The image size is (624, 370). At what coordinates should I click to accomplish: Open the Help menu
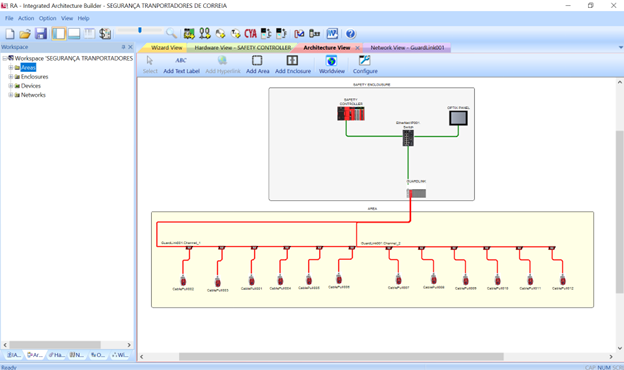(83, 18)
